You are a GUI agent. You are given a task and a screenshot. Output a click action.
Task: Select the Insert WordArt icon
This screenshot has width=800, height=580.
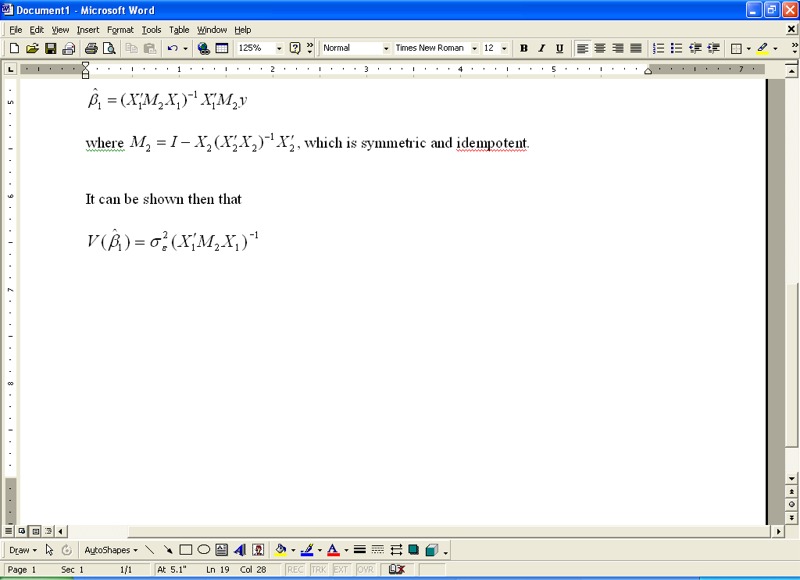pyautogui.click(x=240, y=550)
